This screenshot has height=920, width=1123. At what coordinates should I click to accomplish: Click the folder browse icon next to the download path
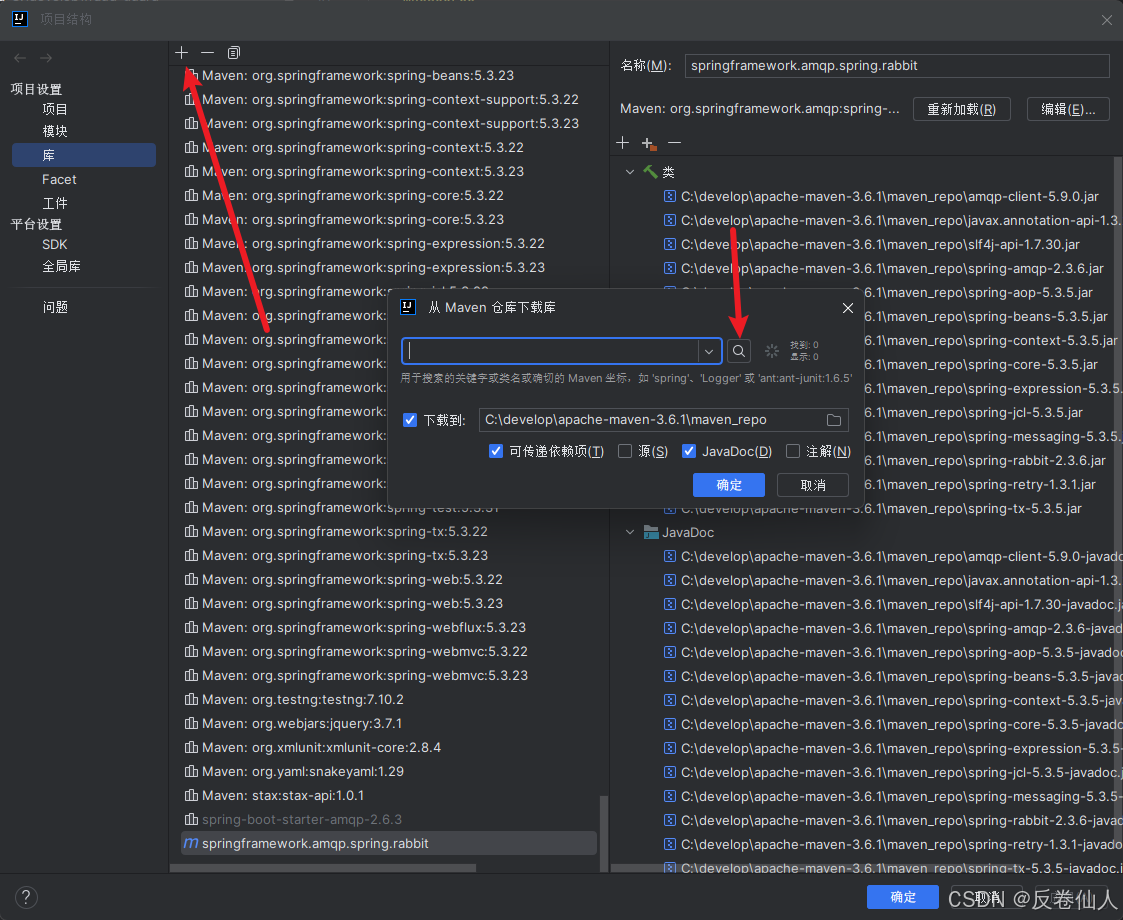point(835,420)
